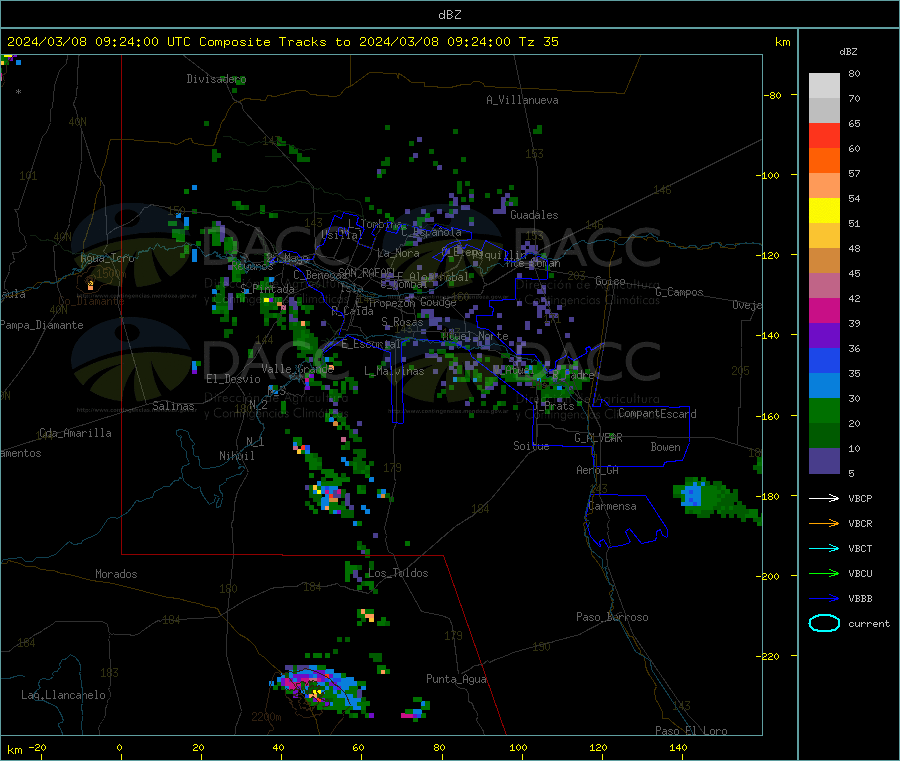Click the Valle_Grande map label
The height and width of the screenshot is (761, 900).
pos(297,368)
